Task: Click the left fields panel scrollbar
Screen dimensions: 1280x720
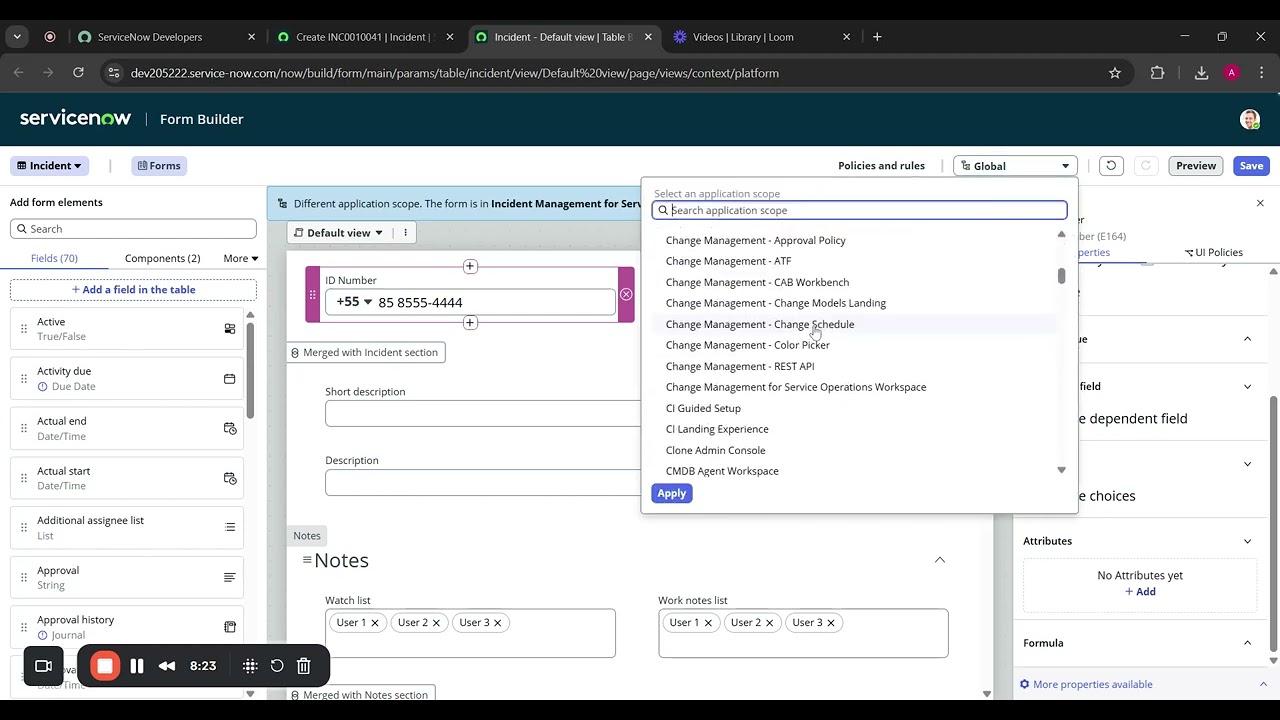Action: 250,370
